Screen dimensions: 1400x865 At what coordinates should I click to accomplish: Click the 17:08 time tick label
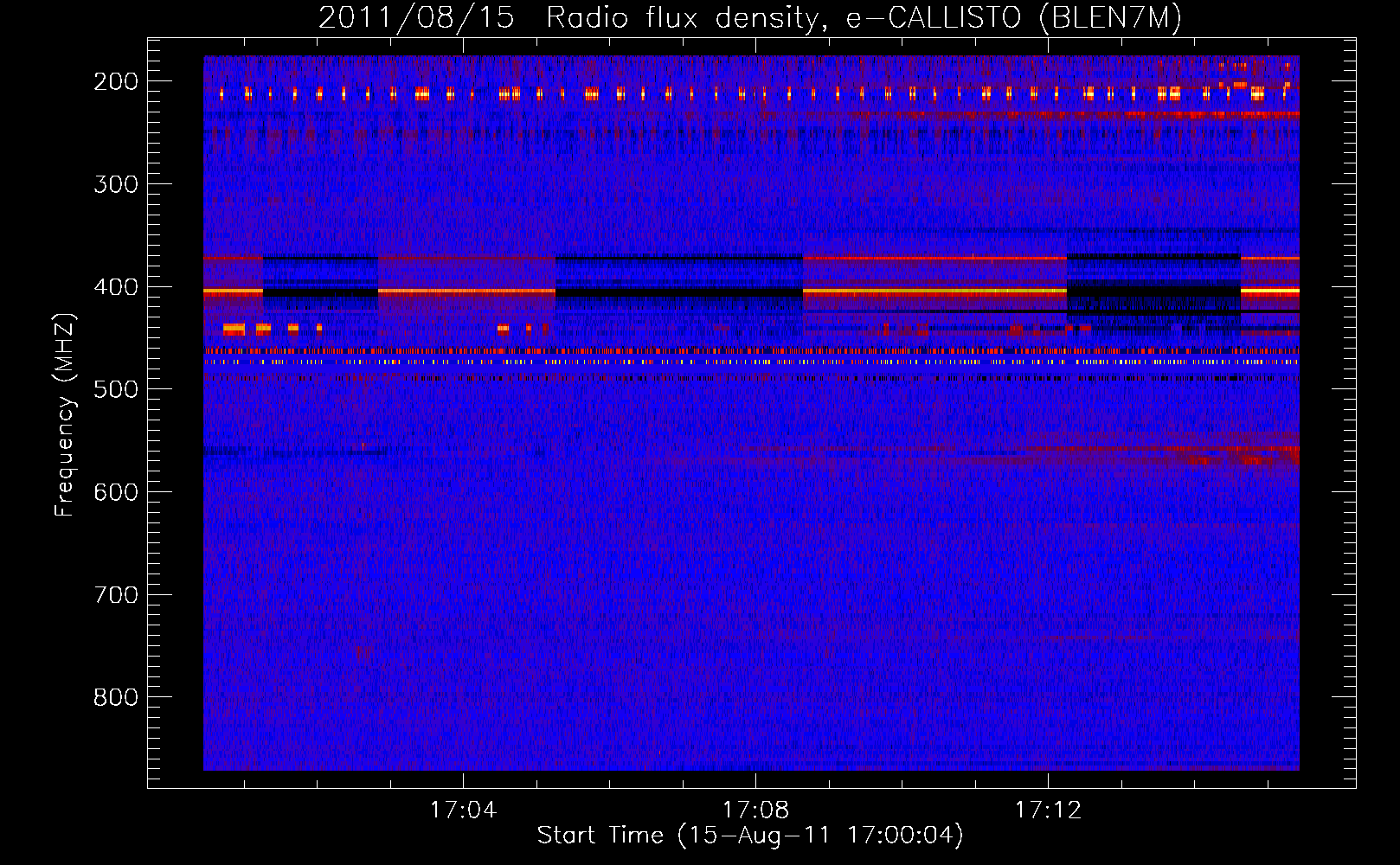[755, 810]
